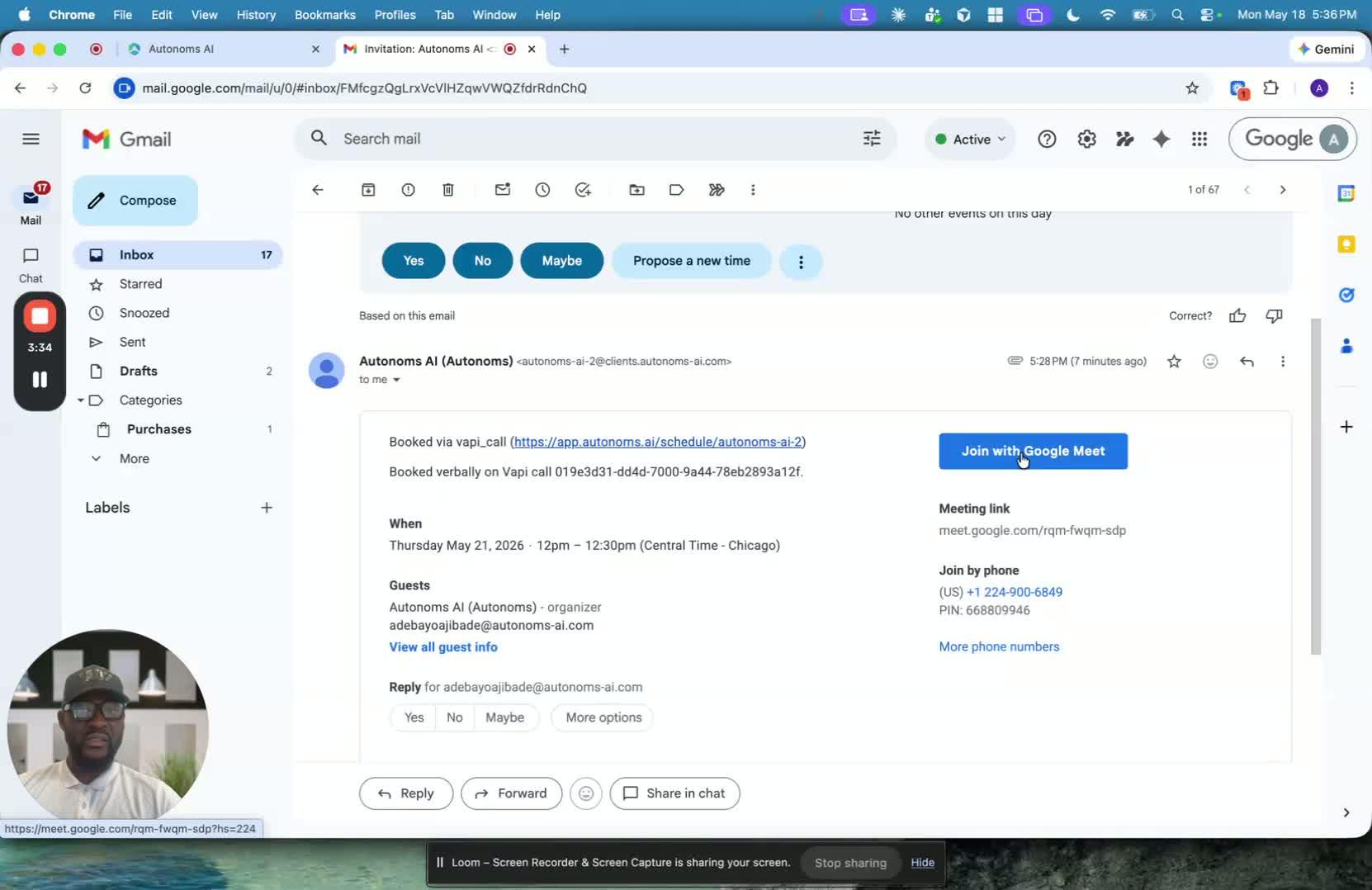
Task: Open Drafts folder
Action: pos(178,372)
